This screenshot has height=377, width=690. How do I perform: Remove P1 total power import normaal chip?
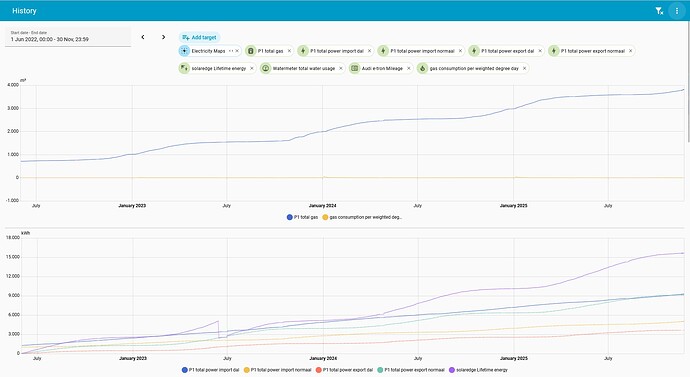[x=460, y=51]
